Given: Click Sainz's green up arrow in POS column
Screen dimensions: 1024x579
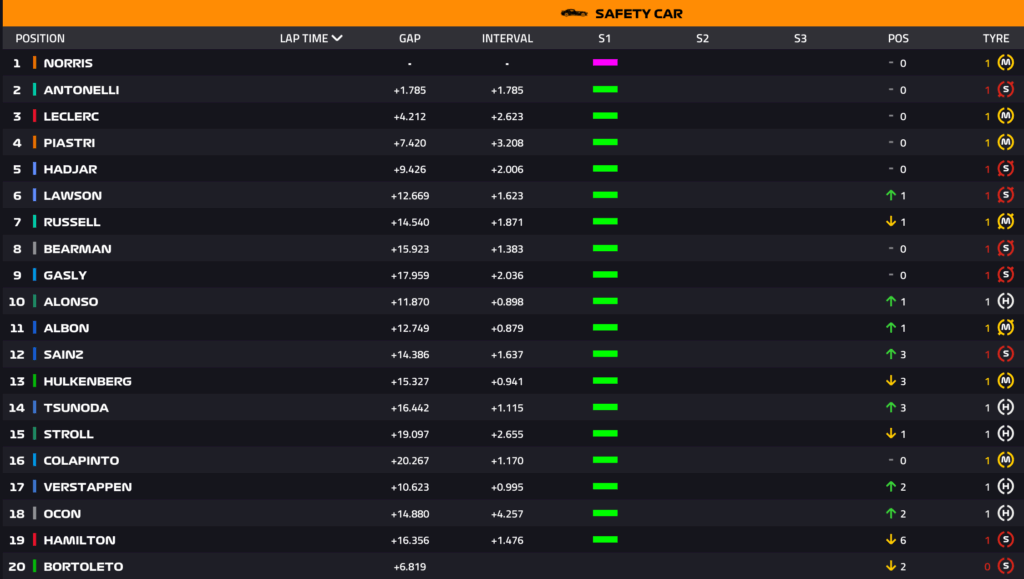Looking at the screenshot, I should pos(890,355).
